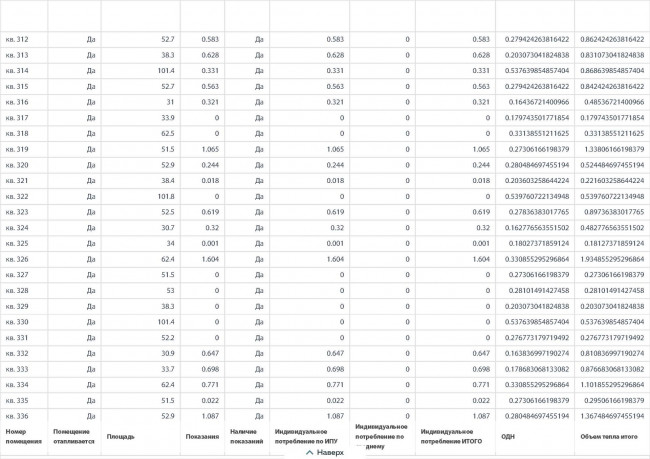
Task: Click area value 33.7 for кв. 333
Action: point(168,369)
